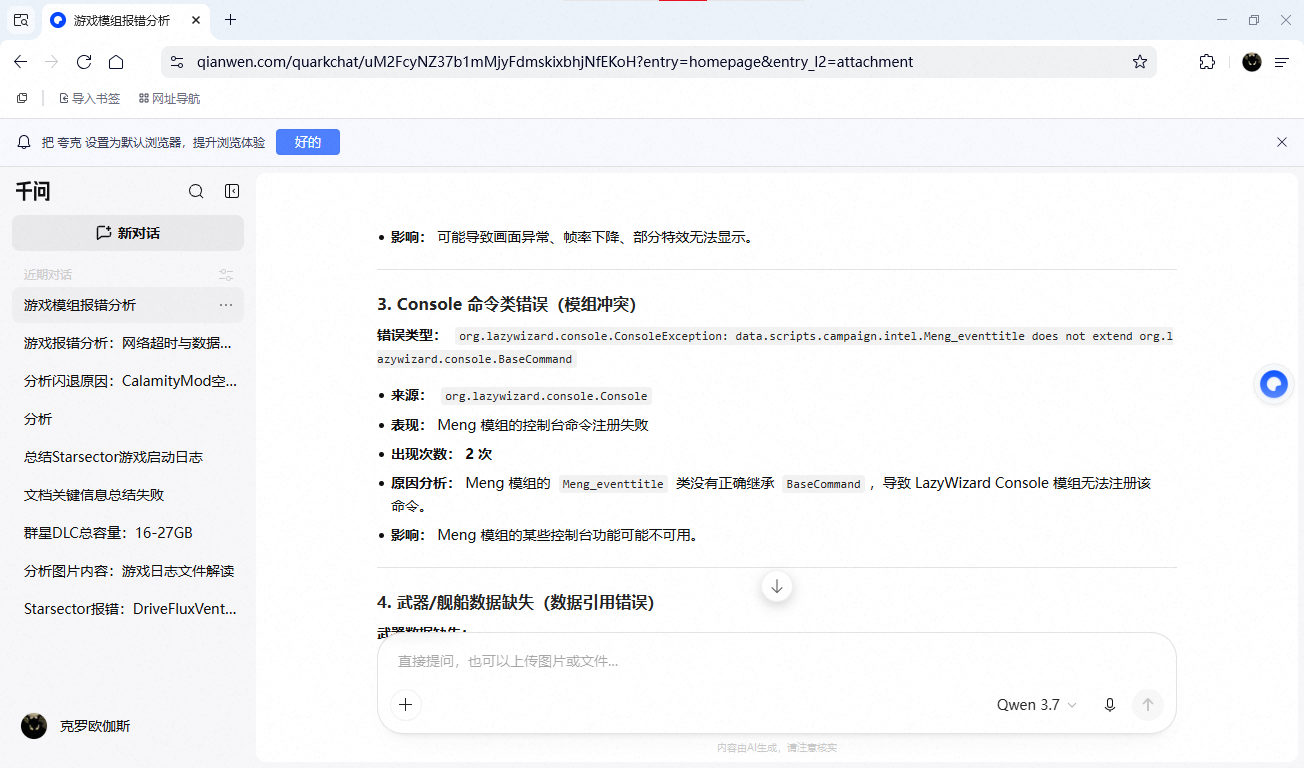
Task: Open the options menu for 游戏模组报错分析
Action: coord(226,305)
